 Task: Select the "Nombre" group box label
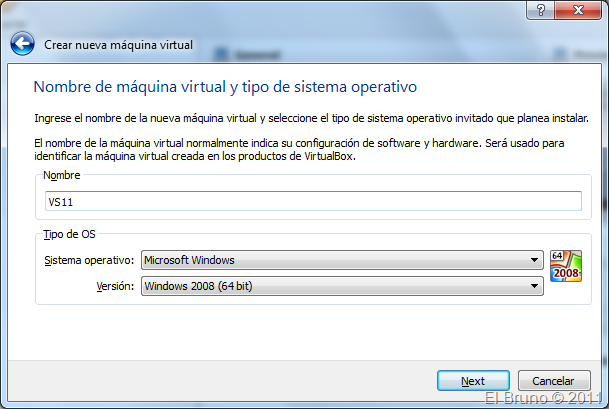point(62,175)
